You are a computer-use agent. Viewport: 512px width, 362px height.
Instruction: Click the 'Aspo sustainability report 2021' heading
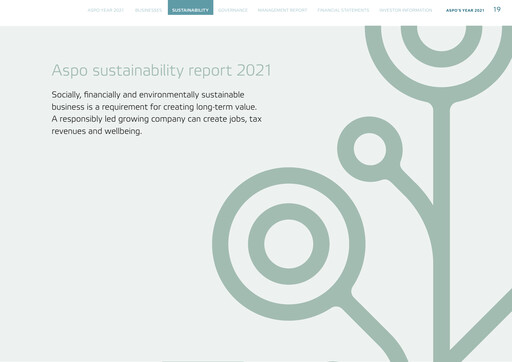click(161, 71)
